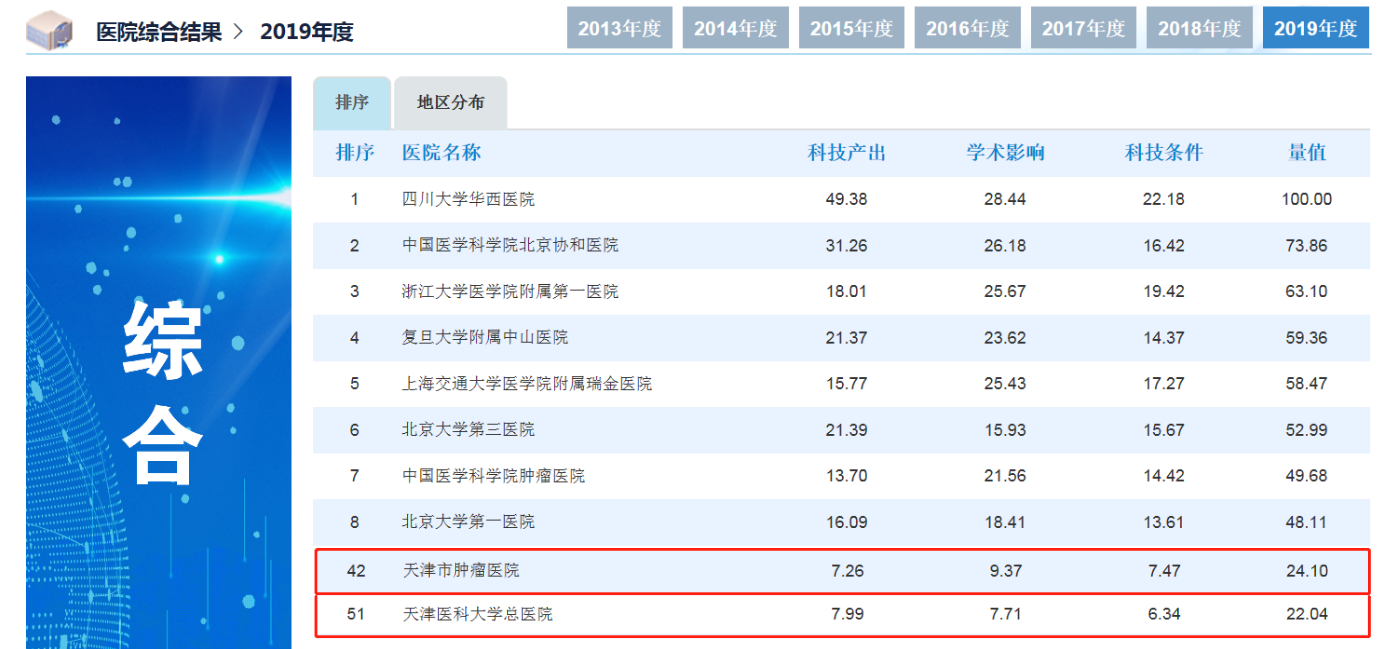Switch to 2016年度 results
The image size is (1398, 649).
pos(968,28)
